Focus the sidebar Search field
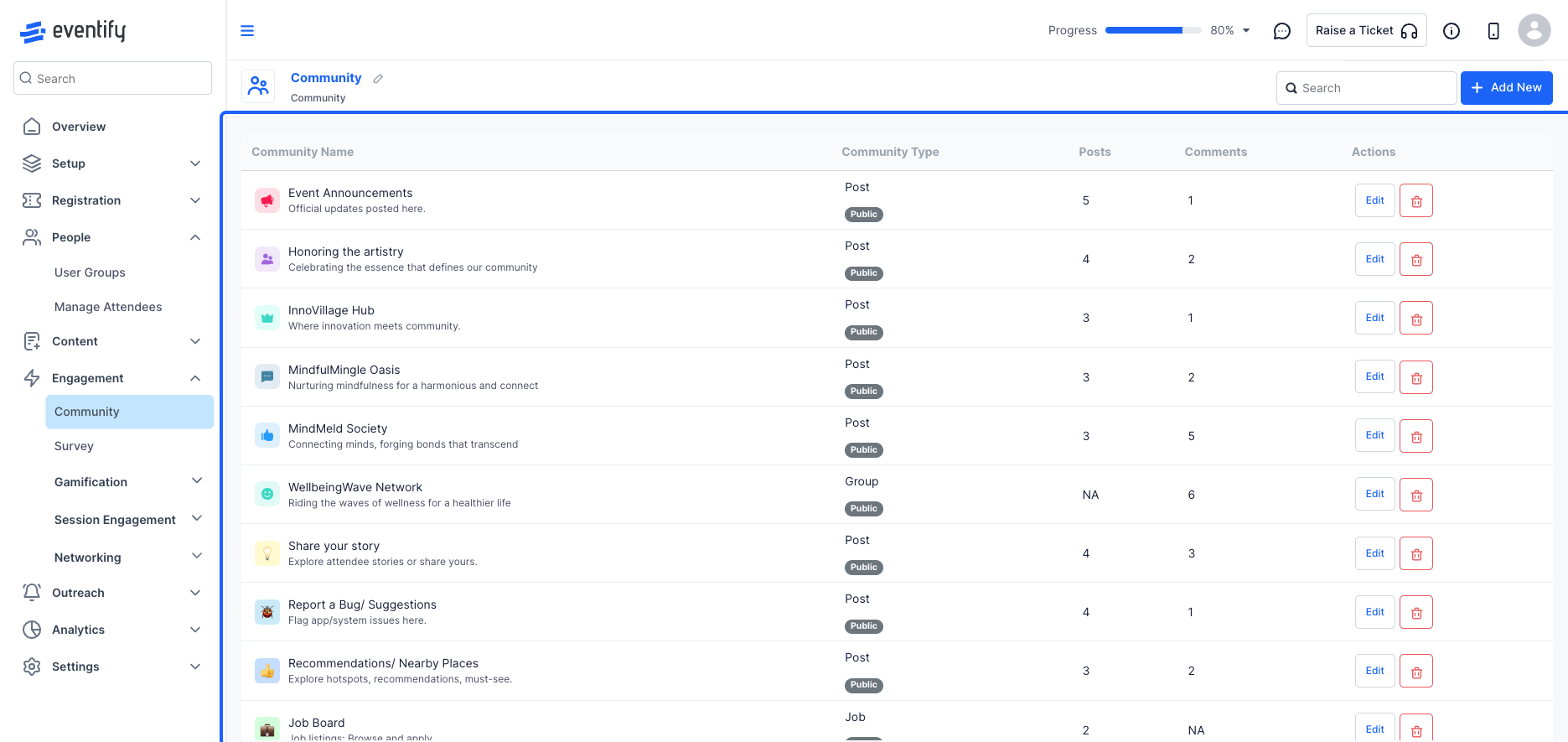The width and height of the screenshot is (1568, 742). pyautogui.click(x=112, y=78)
